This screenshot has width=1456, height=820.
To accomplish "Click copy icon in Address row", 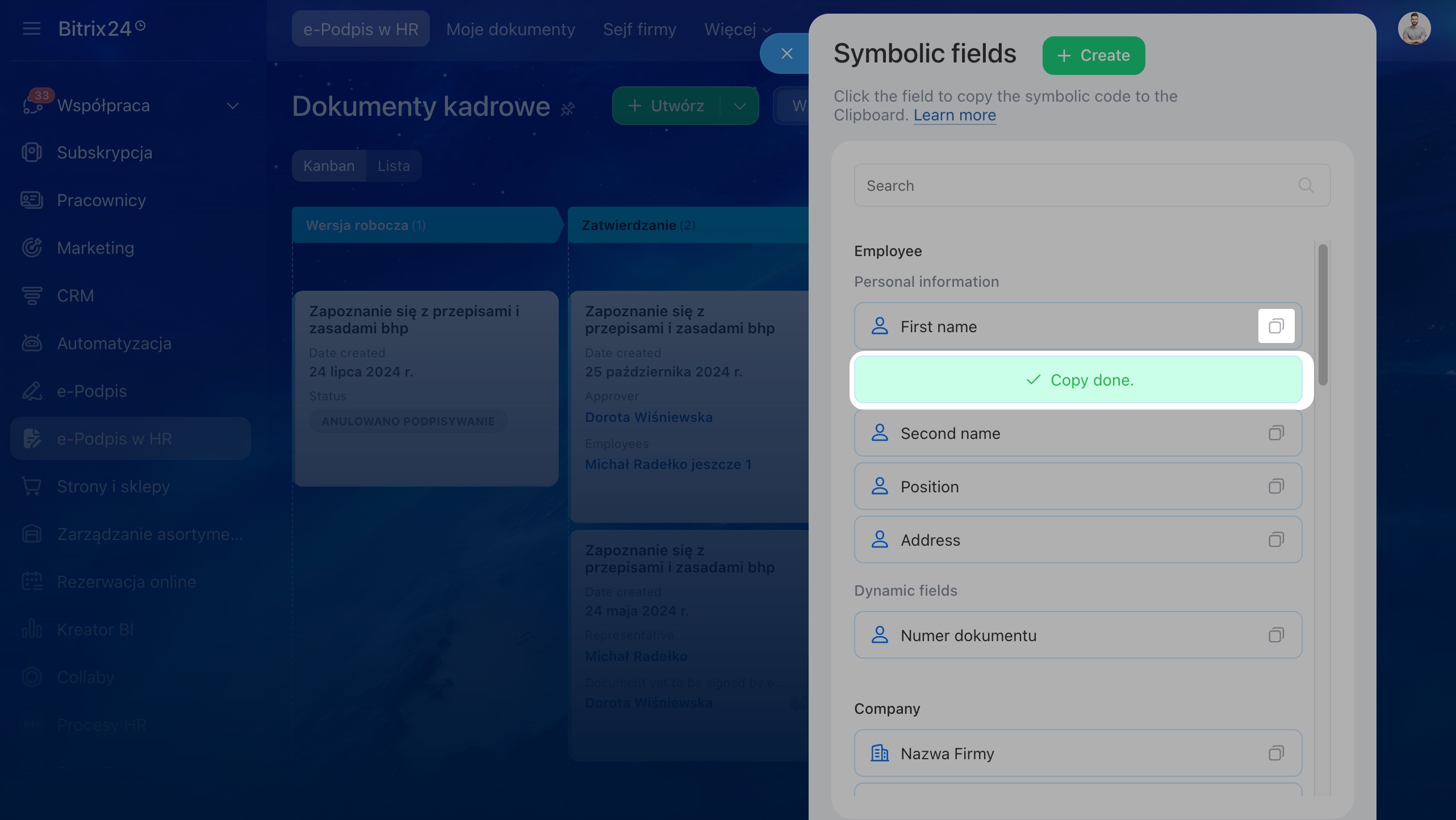I will [1276, 540].
